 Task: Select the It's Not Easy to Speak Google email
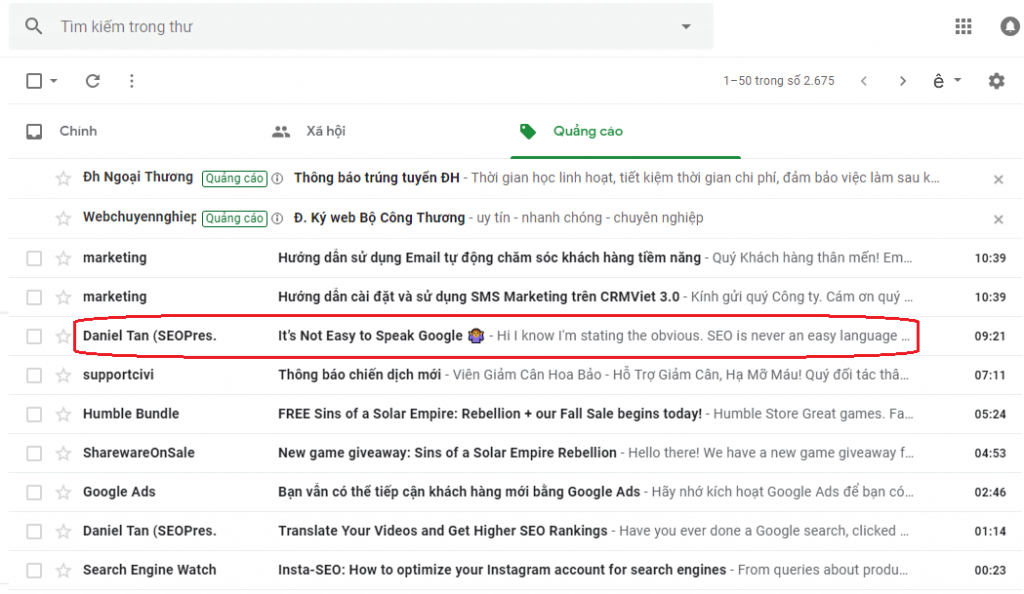[x=34, y=336]
